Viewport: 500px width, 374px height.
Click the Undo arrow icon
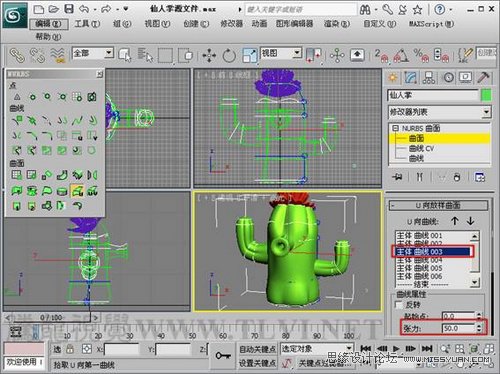point(84,9)
